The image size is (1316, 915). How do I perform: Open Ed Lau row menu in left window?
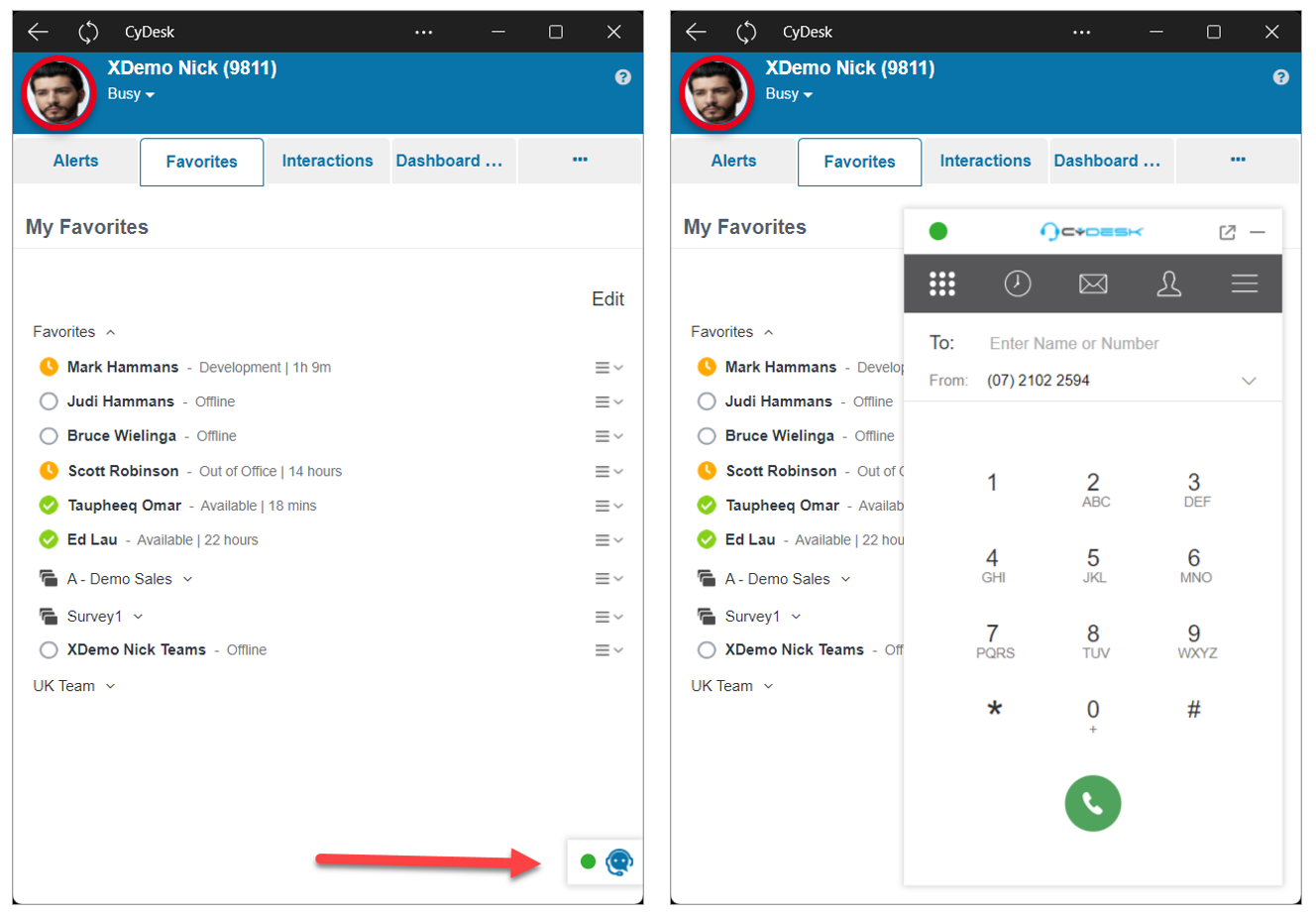click(608, 540)
